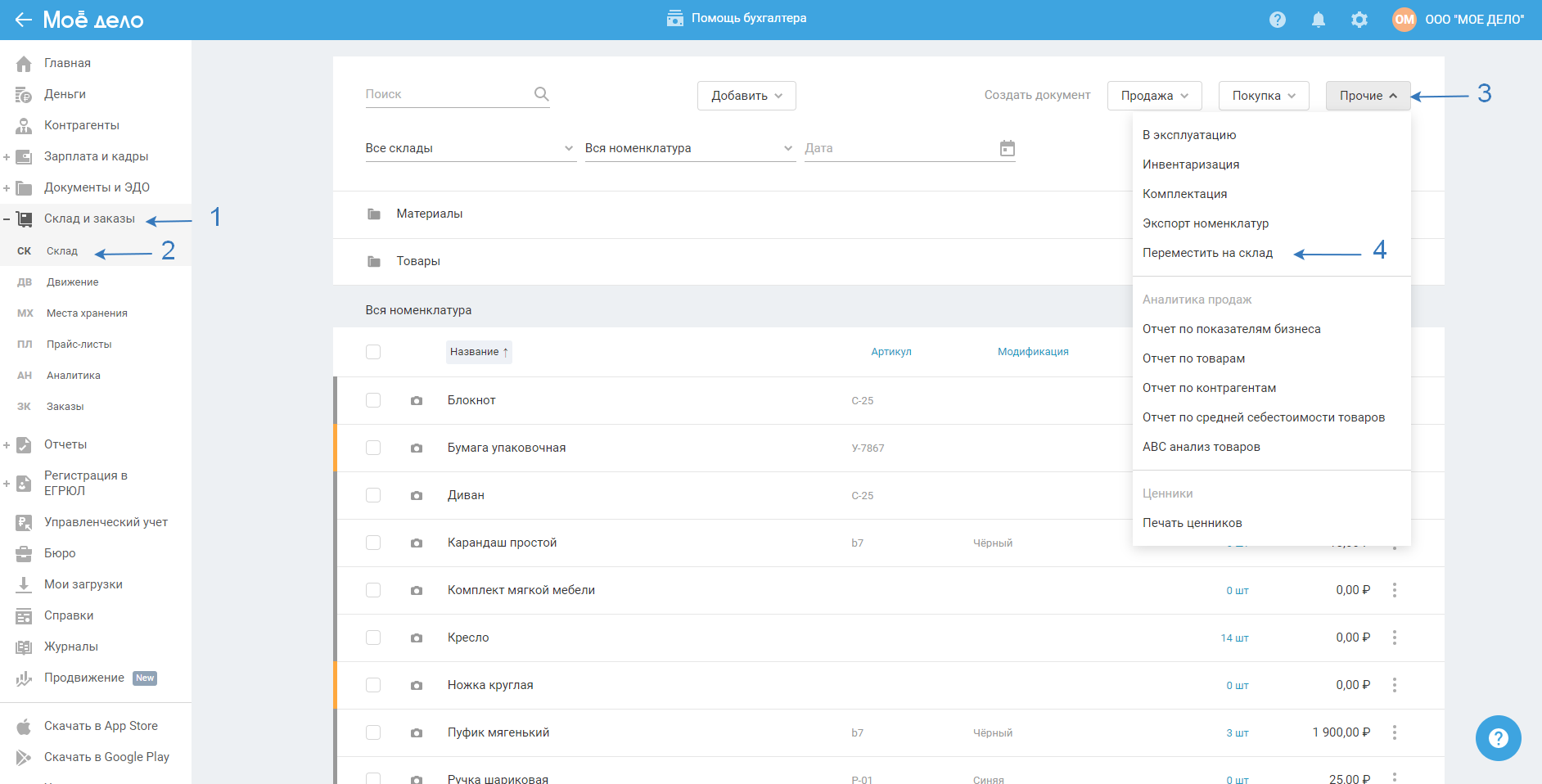The height and width of the screenshot is (784, 1542).
Task: Click the 14 шт quantity link for Кресло
Action: tap(1234, 638)
